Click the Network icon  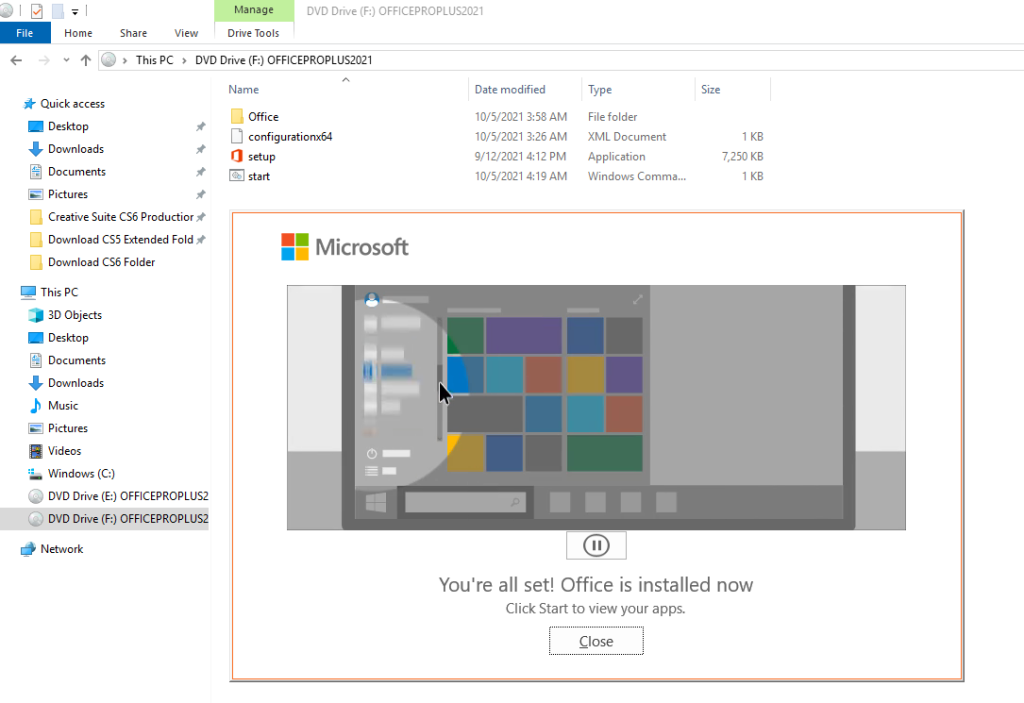(28, 549)
